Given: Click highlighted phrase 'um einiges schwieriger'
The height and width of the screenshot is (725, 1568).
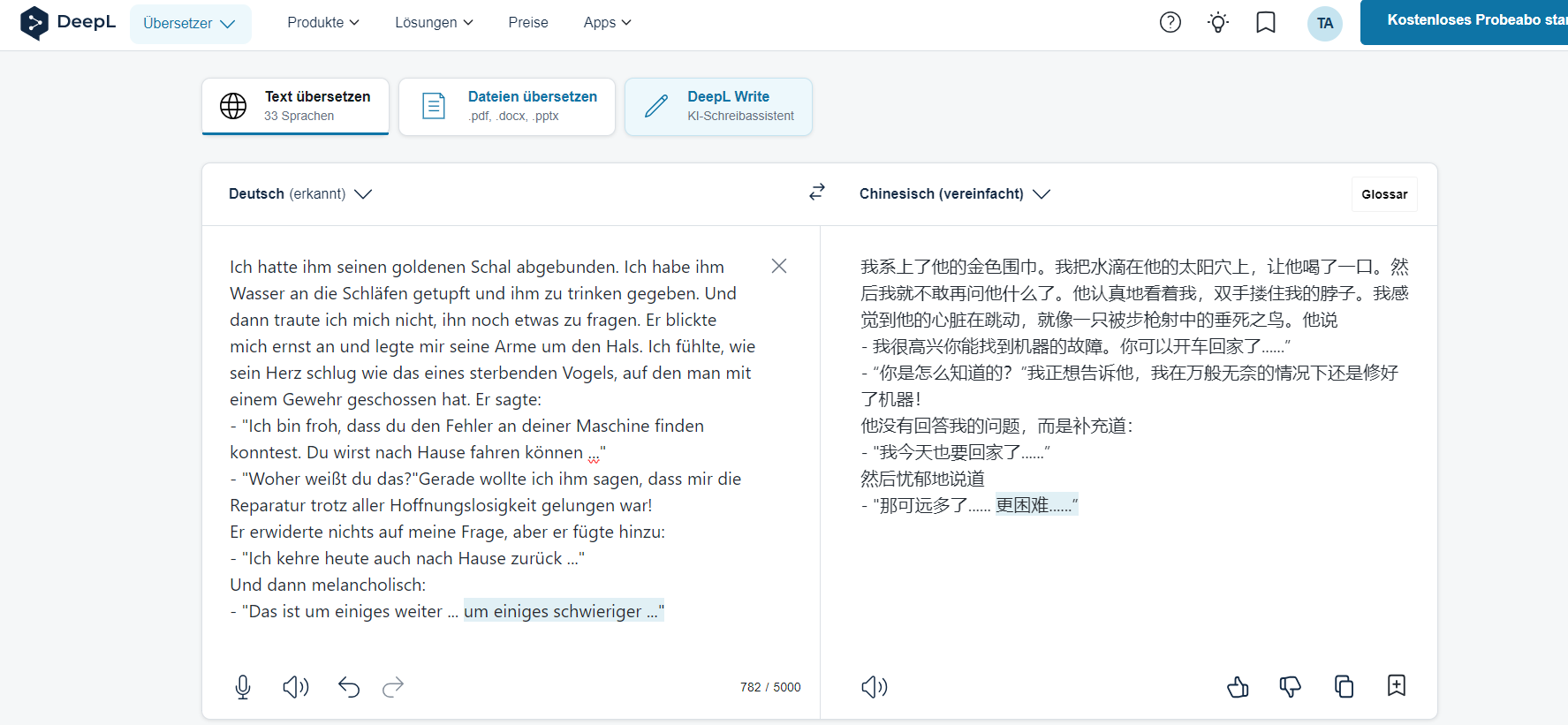Looking at the screenshot, I should click(553, 611).
